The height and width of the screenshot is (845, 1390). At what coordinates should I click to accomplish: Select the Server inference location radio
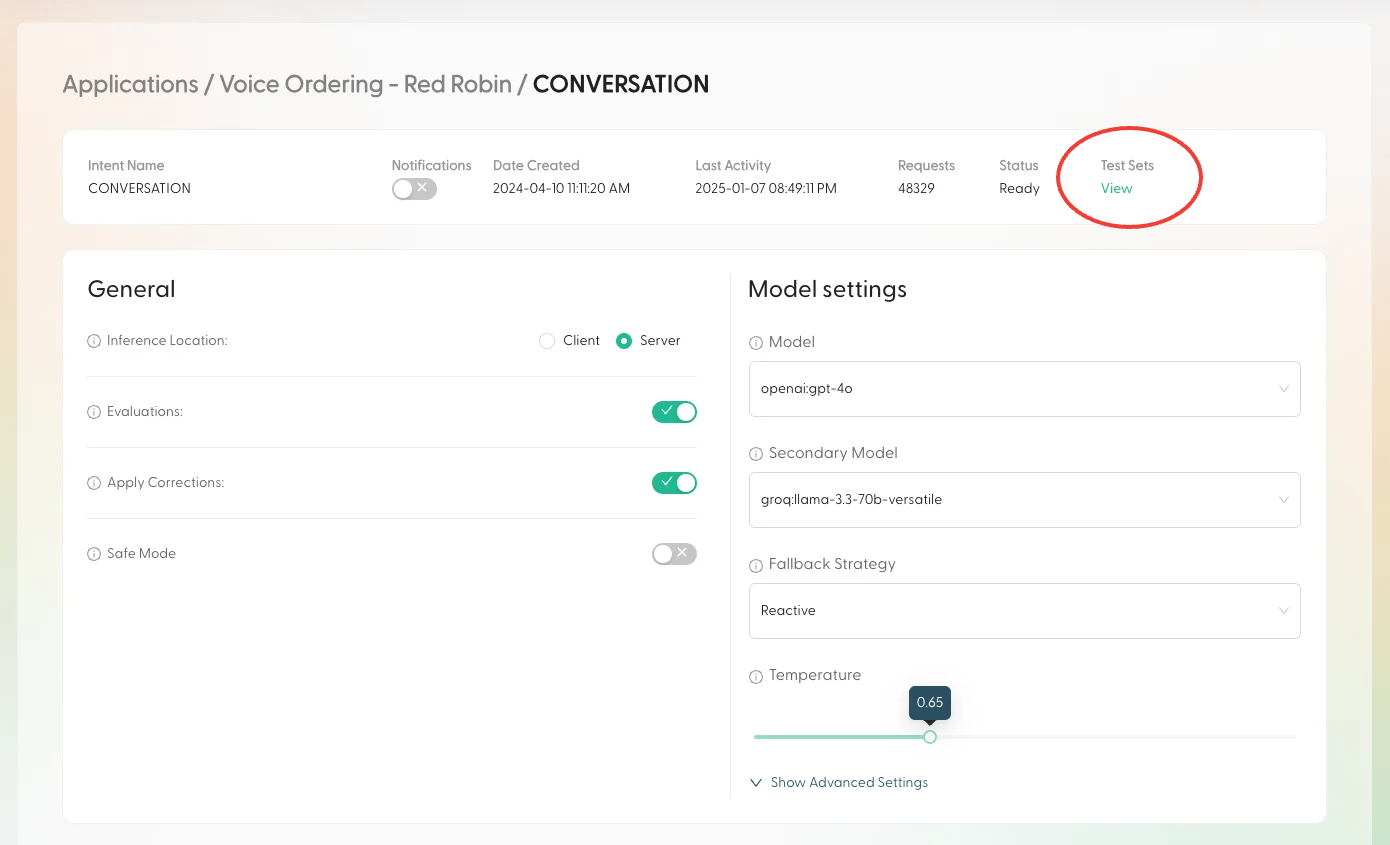pyautogui.click(x=624, y=341)
